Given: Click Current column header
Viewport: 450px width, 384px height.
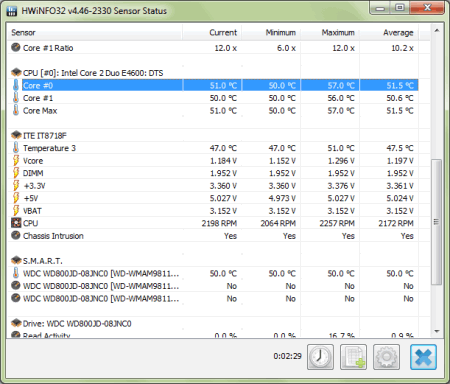Looking at the screenshot, I should click(212, 32).
